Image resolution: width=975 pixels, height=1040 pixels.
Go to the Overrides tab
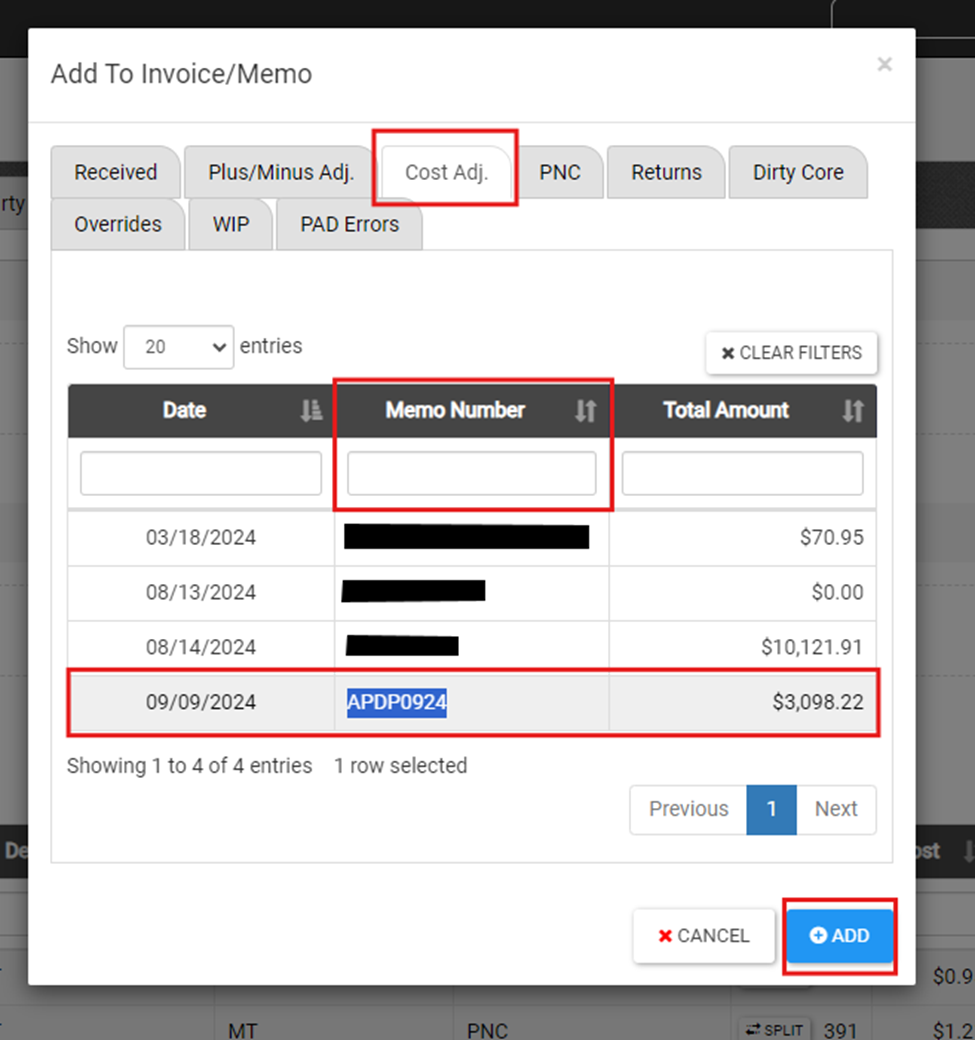[117, 224]
